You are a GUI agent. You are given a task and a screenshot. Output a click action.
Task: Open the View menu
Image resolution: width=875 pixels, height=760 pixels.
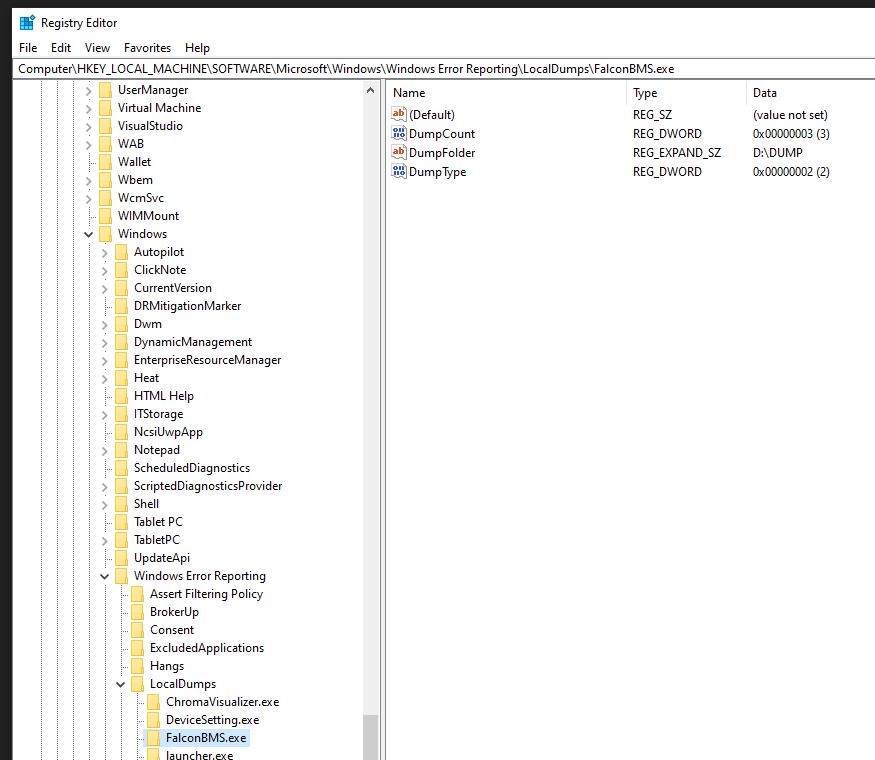pyautogui.click(x=97, y=48)
